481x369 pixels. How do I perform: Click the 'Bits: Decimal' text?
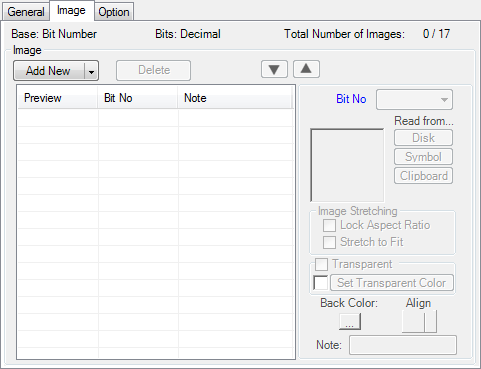[188, 34]
